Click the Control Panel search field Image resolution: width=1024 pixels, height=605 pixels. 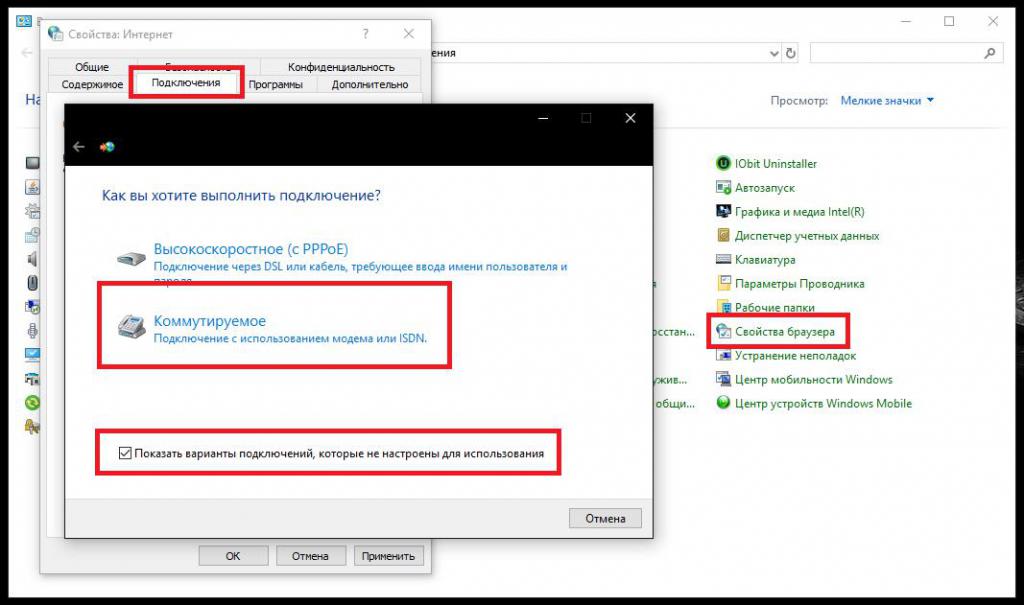[906, 53]
